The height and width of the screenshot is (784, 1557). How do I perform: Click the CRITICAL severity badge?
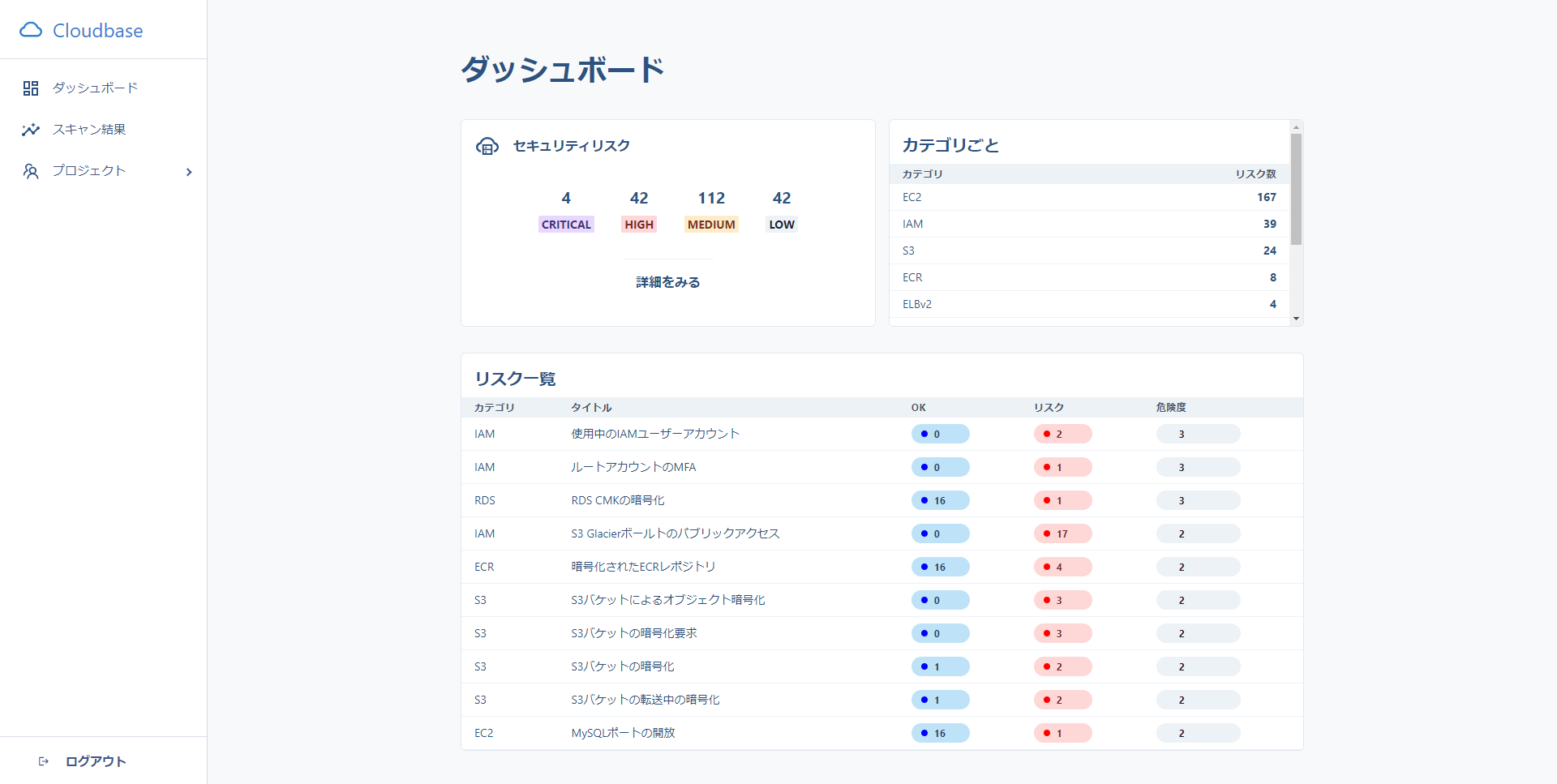[x=566, y=225]
